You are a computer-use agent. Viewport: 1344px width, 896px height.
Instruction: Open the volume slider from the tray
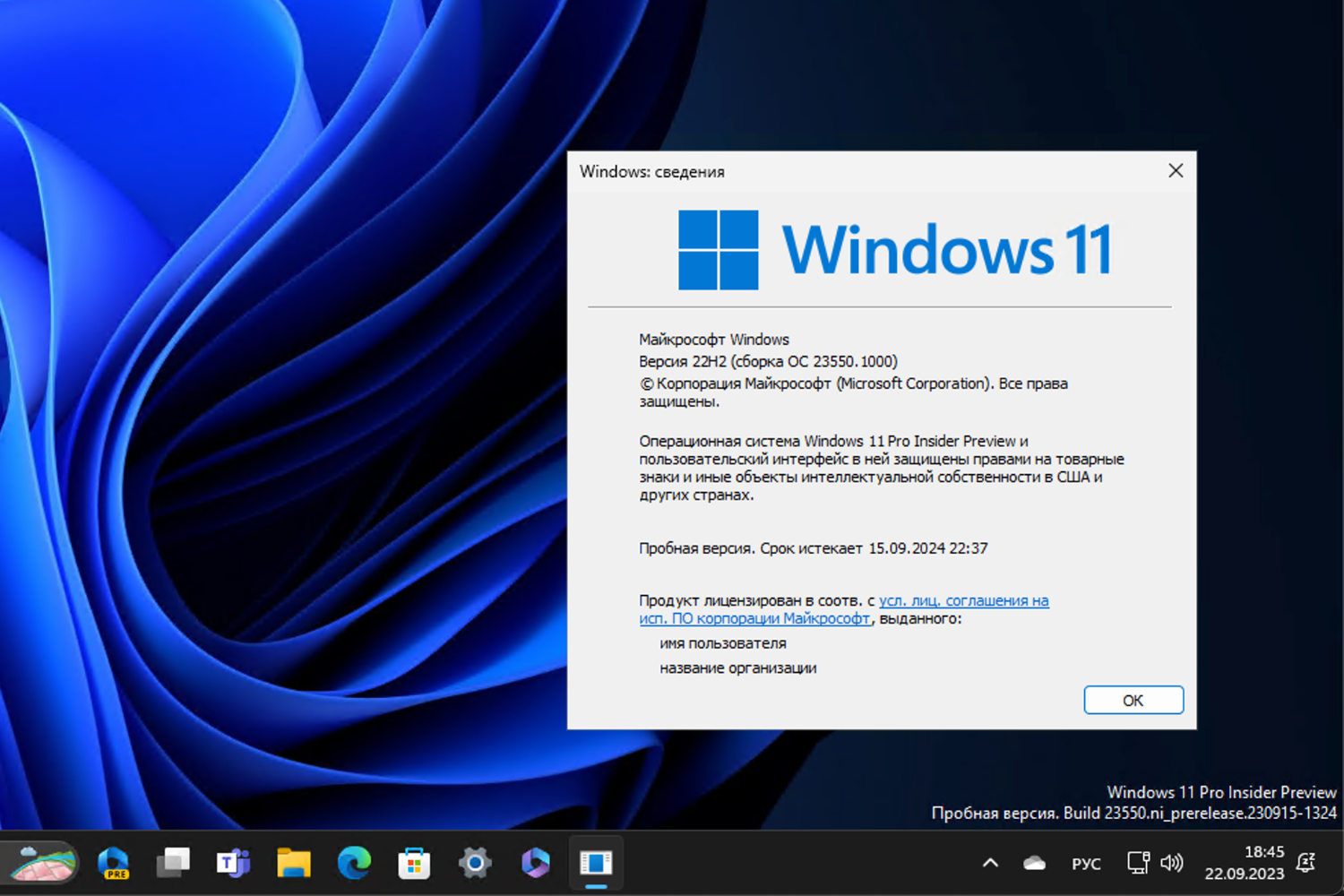(x=1172, y=863)
